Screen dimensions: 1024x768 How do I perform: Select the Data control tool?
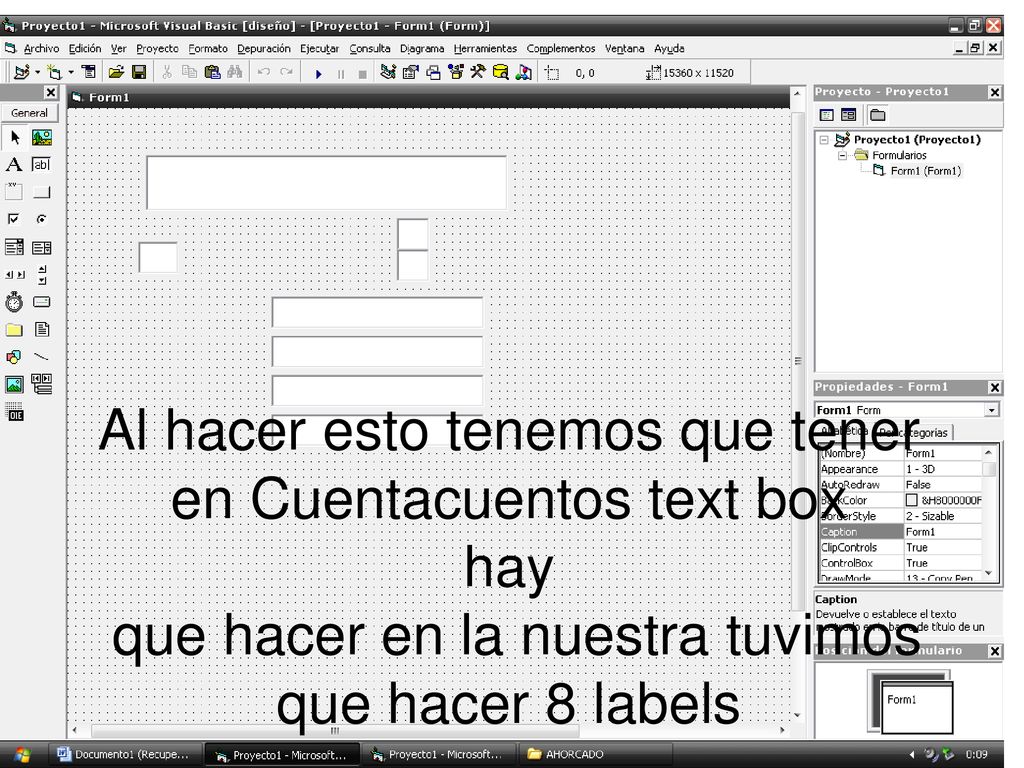click(x=42, y=384)
